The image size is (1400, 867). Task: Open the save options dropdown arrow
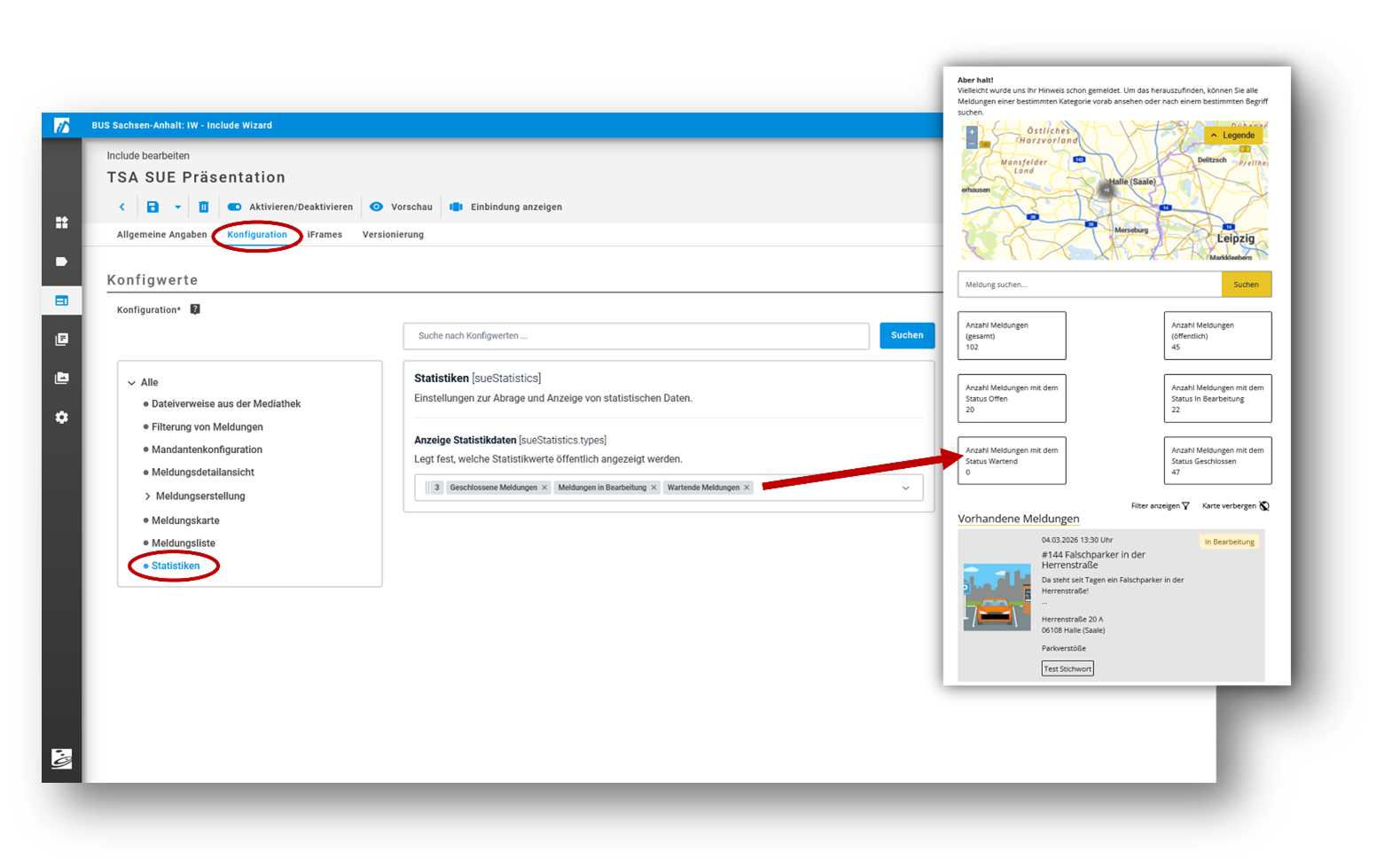click(177, 207)
